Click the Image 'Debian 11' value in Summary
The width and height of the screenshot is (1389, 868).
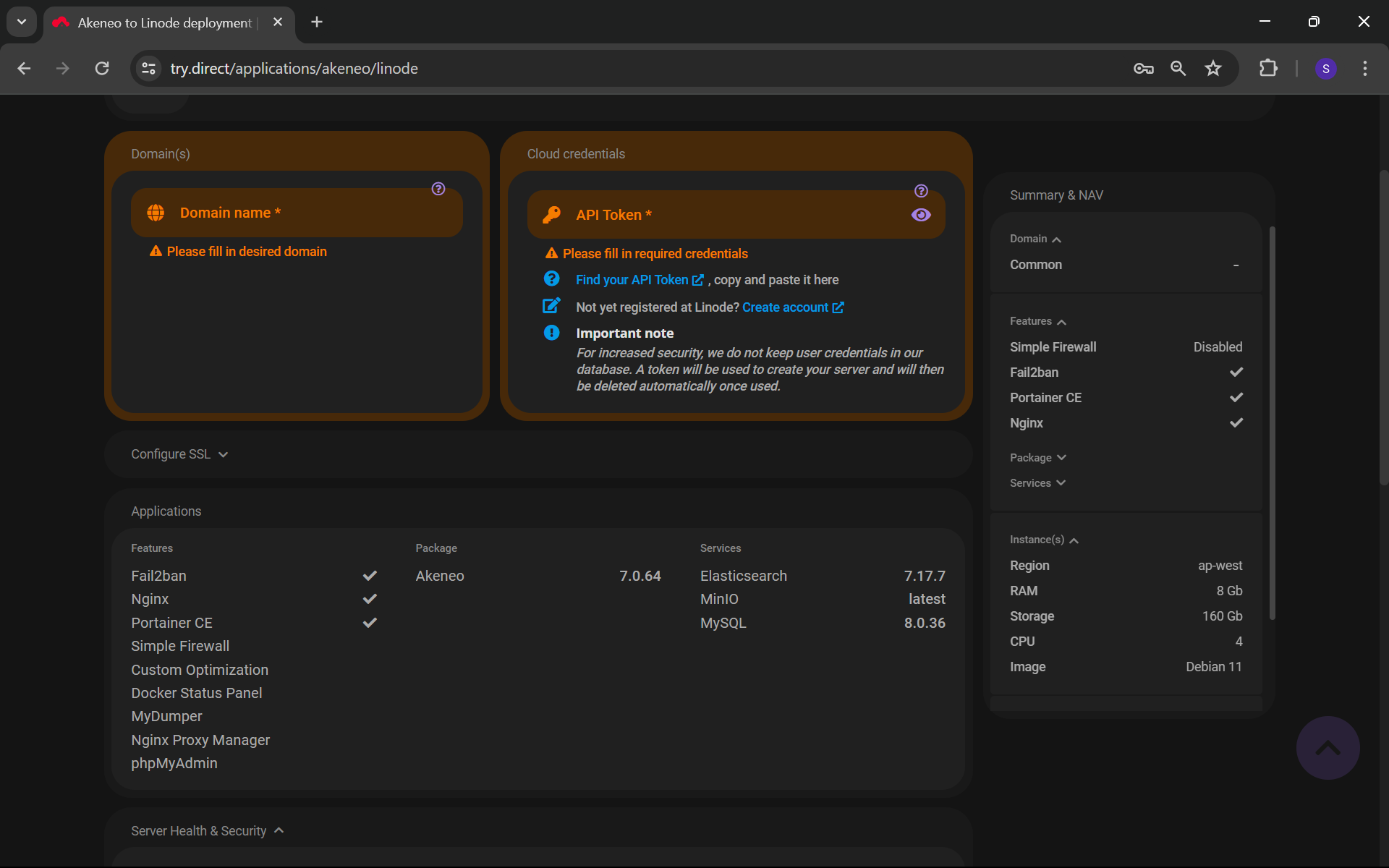[1213, 667]
